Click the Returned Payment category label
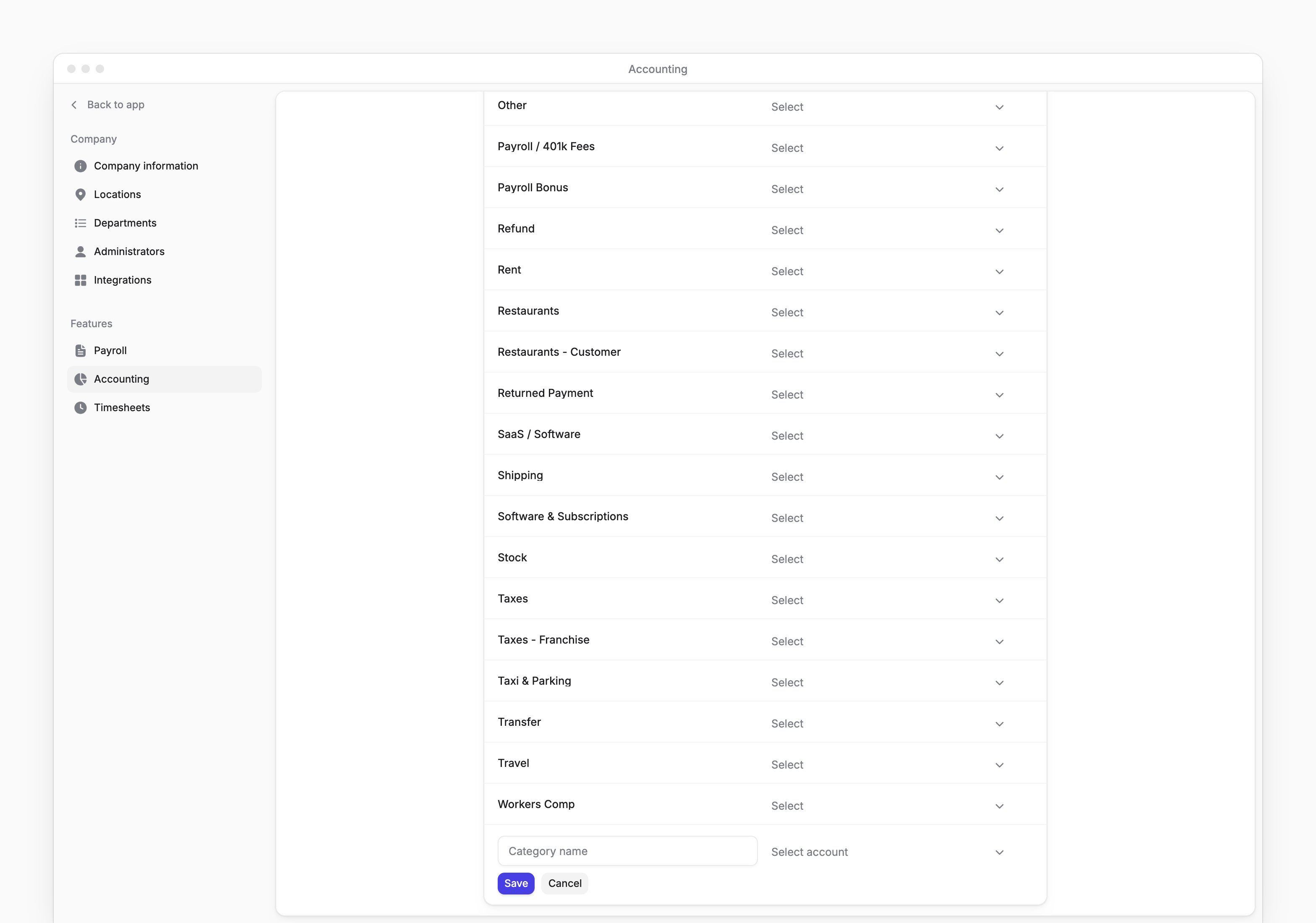1316x923 pixels. pos(545,394)
